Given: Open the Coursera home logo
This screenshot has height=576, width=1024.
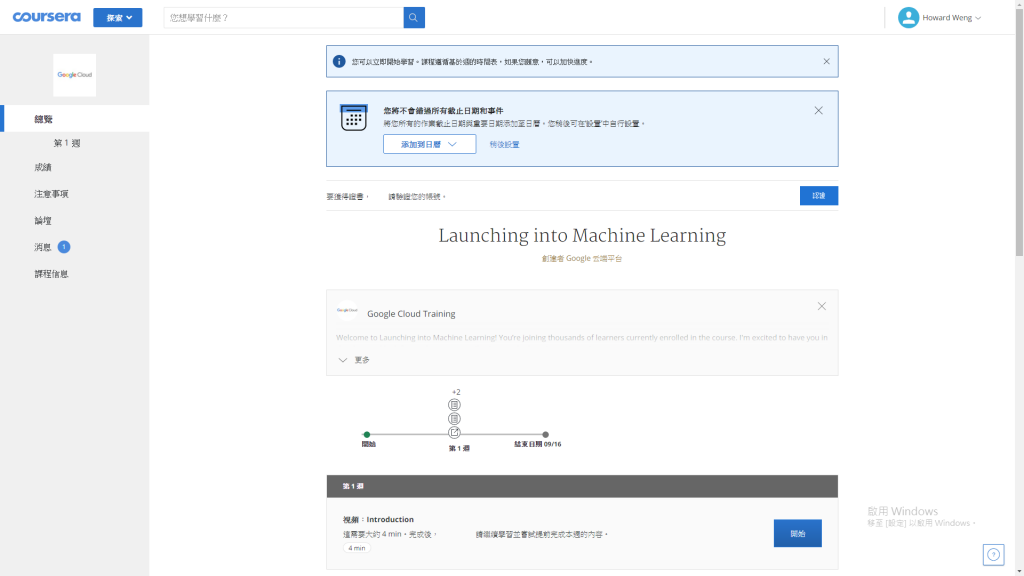Looking at the screenshot, I should [46, 17].
